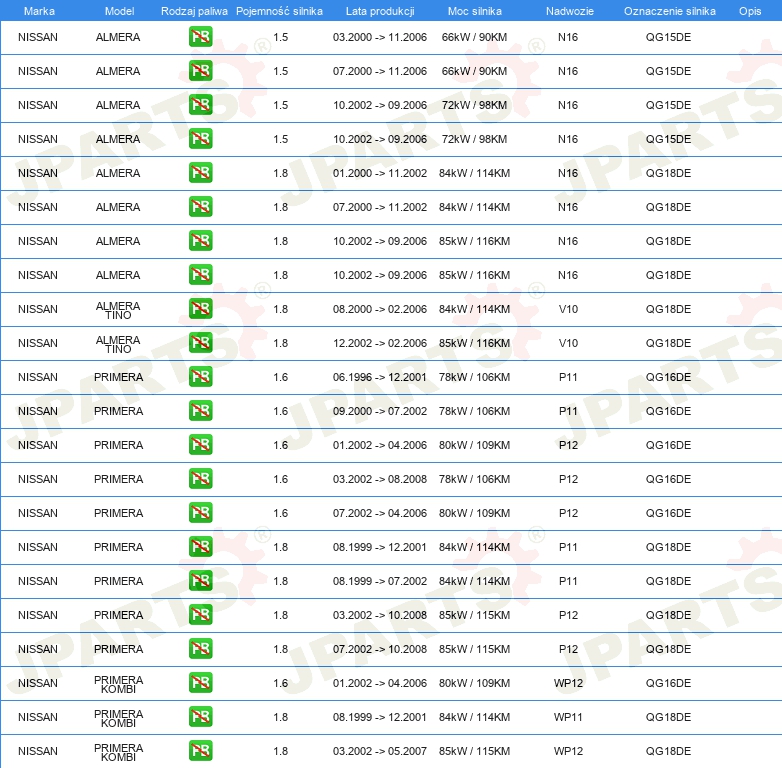Click fuel icon in Primera Kombi 03.2002 -> 05.2007 row
This screenshot has width=782, height=768.
click(x=200, y=751)
